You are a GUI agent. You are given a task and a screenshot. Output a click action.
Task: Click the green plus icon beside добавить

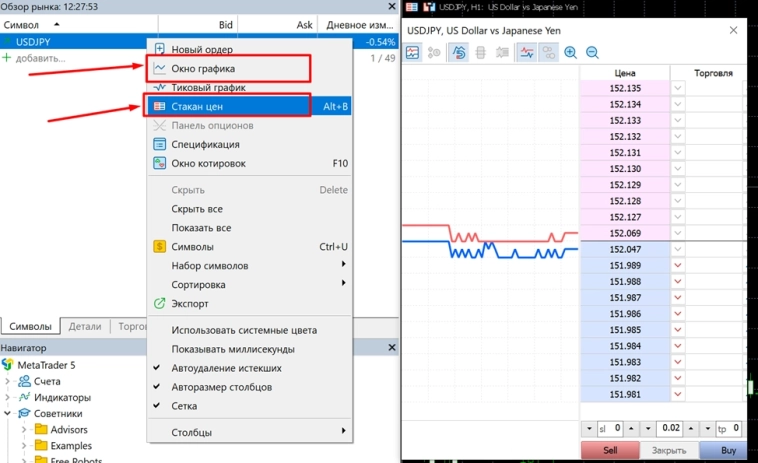pyautogui.click(x=7, y=58)
